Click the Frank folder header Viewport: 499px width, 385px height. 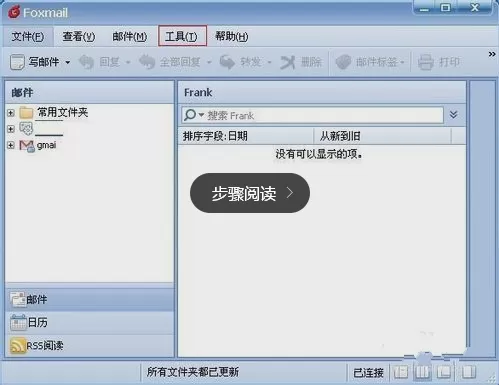click(x=322, y=92)
